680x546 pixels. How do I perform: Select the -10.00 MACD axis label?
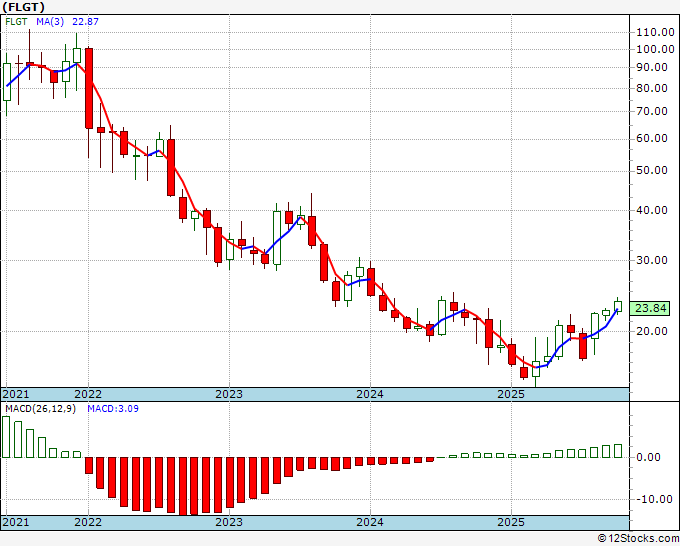click(655, 499)
